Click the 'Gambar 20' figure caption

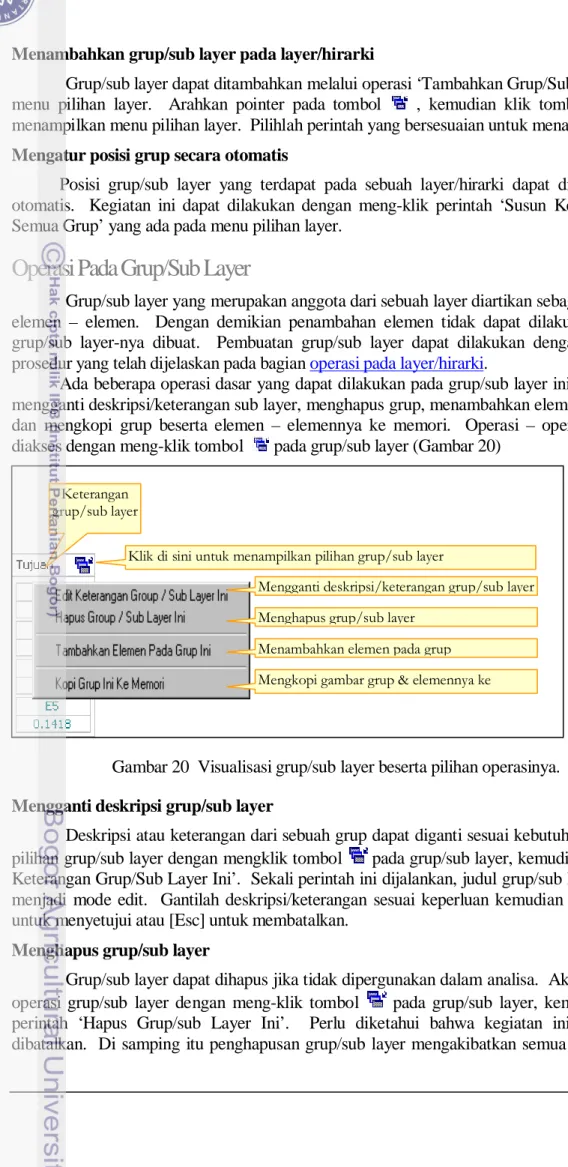(x=336, y=767)
